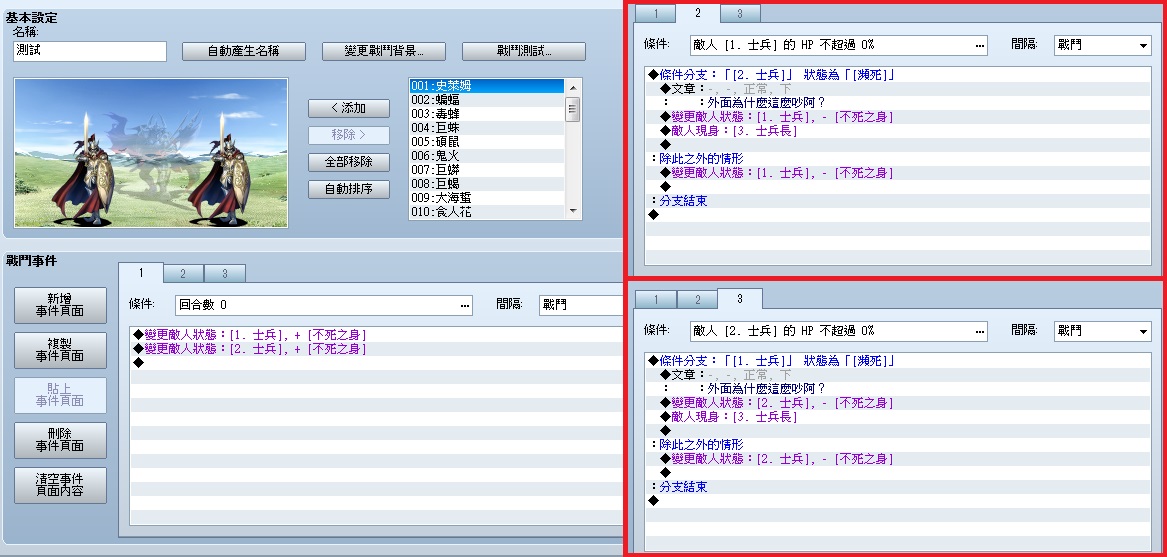
Task: Click the enemy list scrollbar down arrow
Action: coord(572,211)
